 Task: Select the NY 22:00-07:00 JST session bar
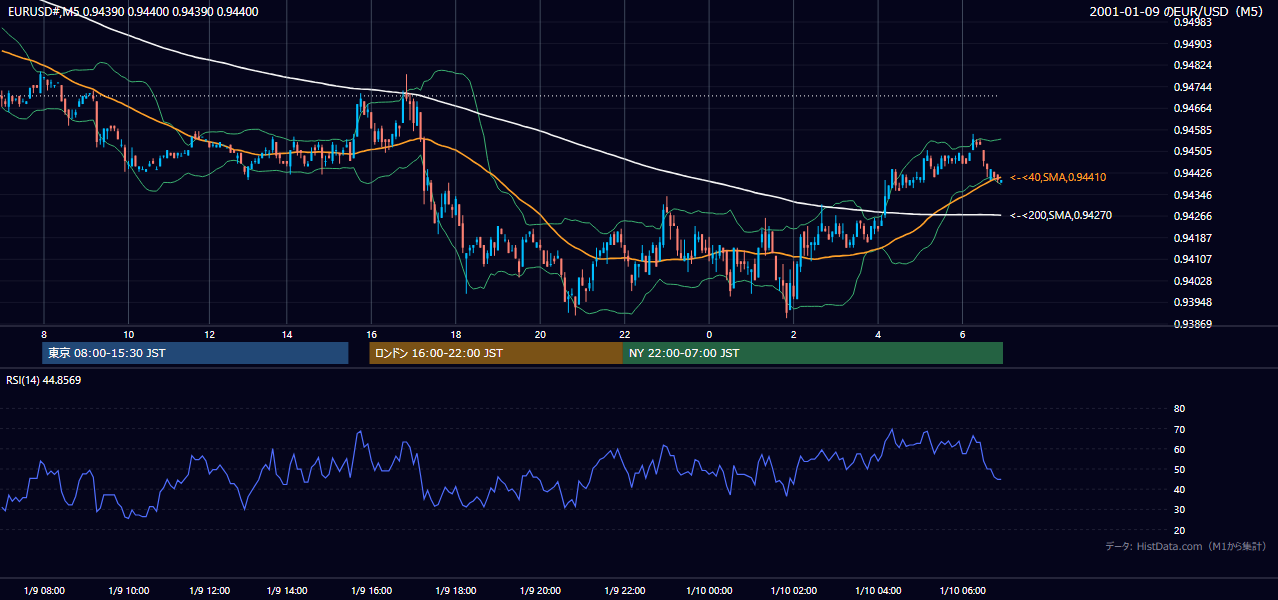click(813, 353)
